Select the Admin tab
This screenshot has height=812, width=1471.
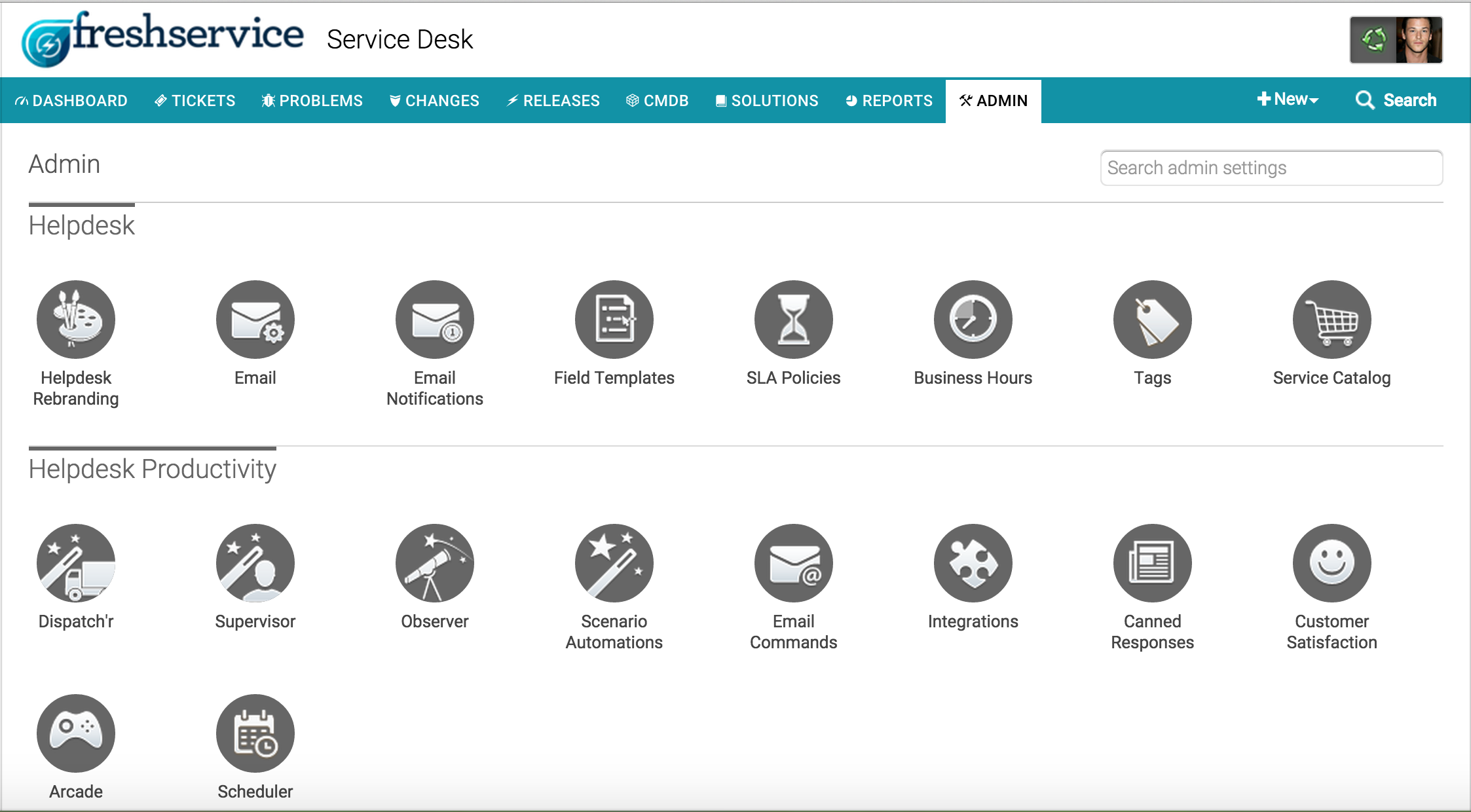click(x=994, y=101)
